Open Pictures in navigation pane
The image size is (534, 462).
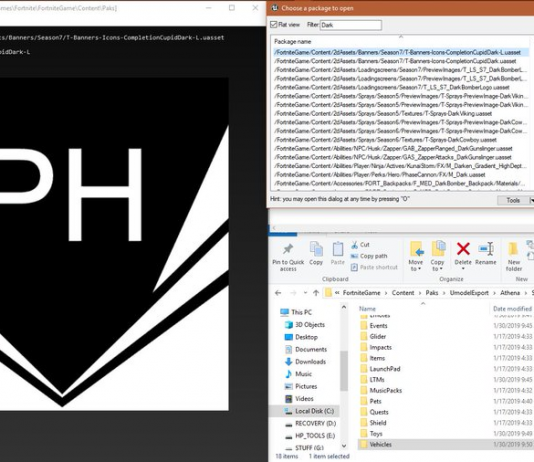tap(301, 386)
